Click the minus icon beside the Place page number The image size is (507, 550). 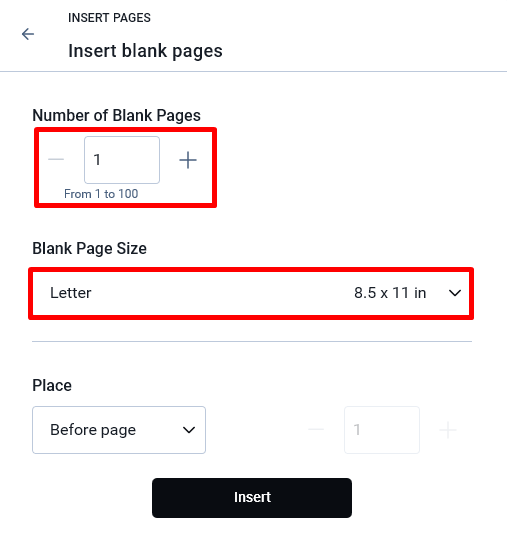[x=316, y=430]
